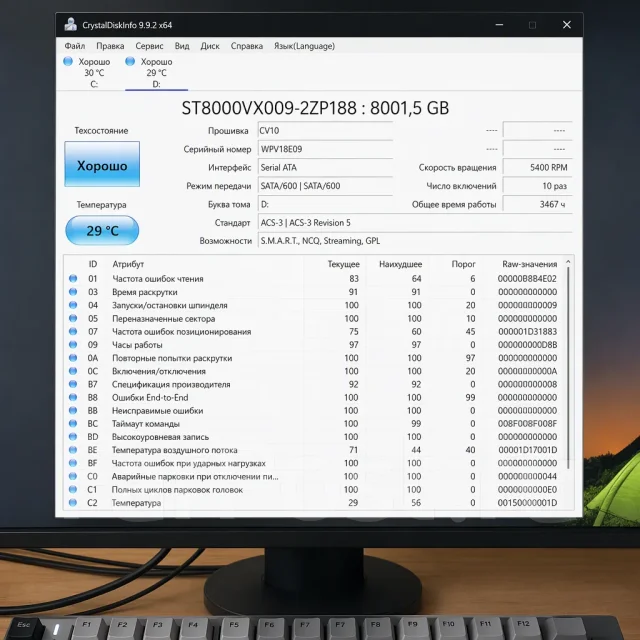Image resolution: width=640 pixels, height=640 pixels.
Task: Click status dot of row BF shock error rate
Action: click(73, 463)
